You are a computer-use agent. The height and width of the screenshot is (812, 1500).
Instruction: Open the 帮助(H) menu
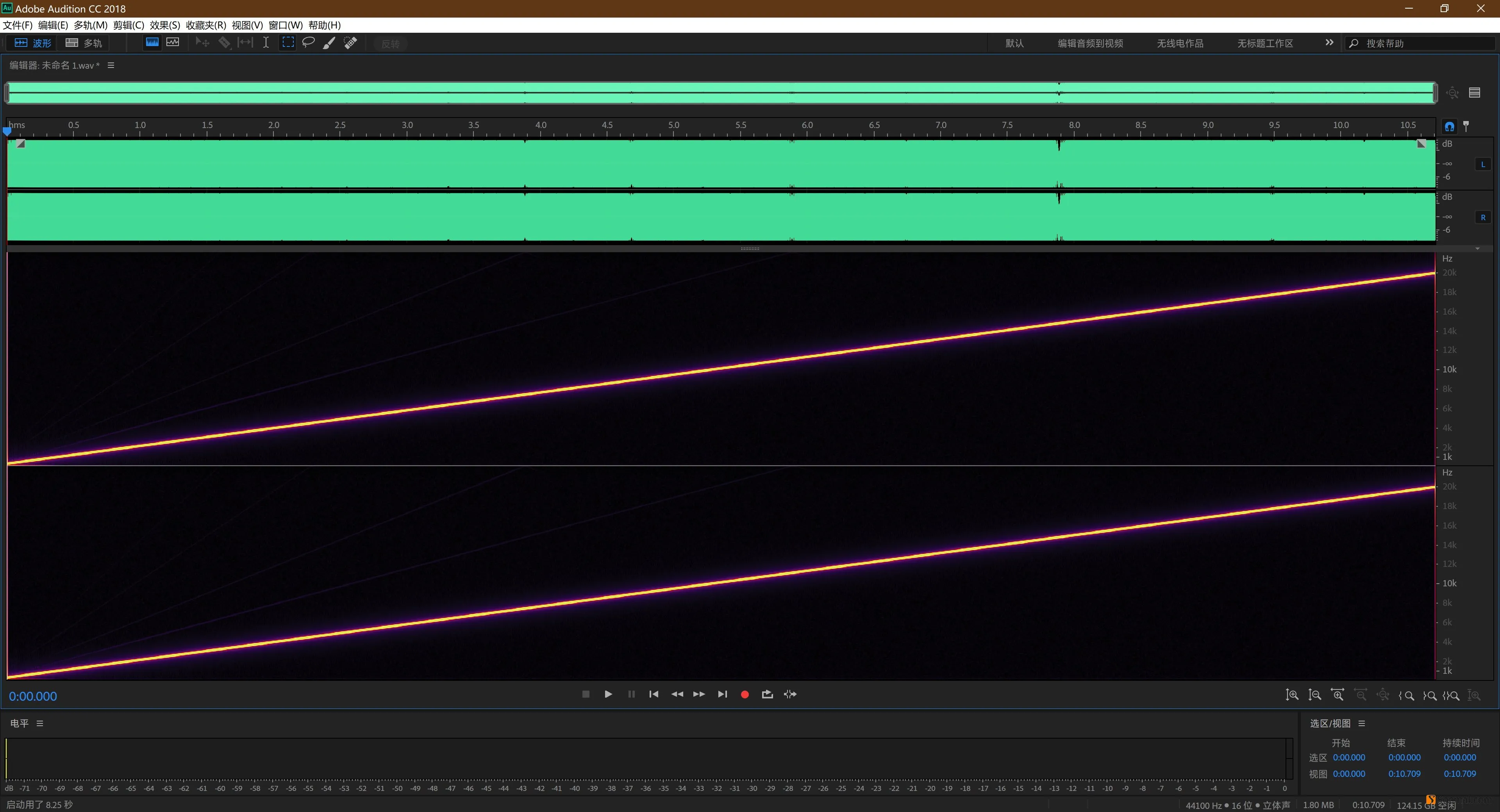(x=324, y=25)
